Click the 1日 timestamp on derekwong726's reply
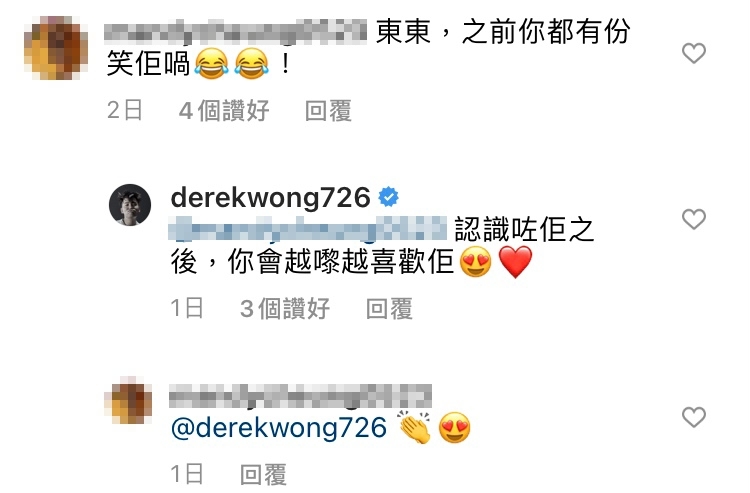Image resolution: width=750 pixels, height=493 pixels. coord(187,309)
